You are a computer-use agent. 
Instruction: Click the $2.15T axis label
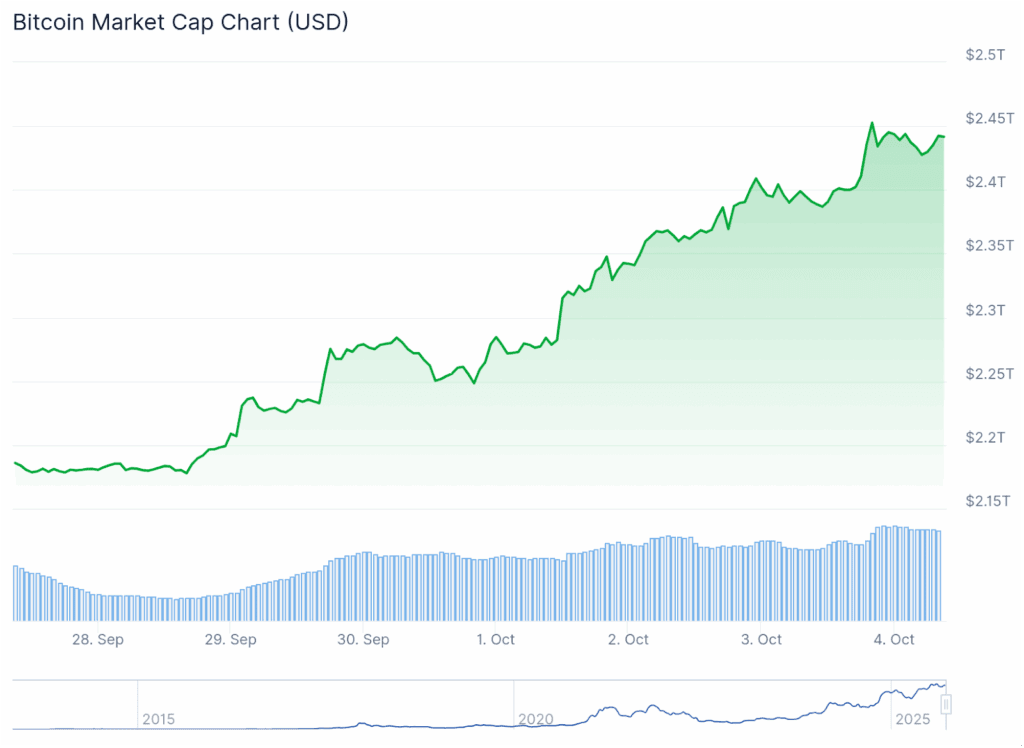(988, 501)
